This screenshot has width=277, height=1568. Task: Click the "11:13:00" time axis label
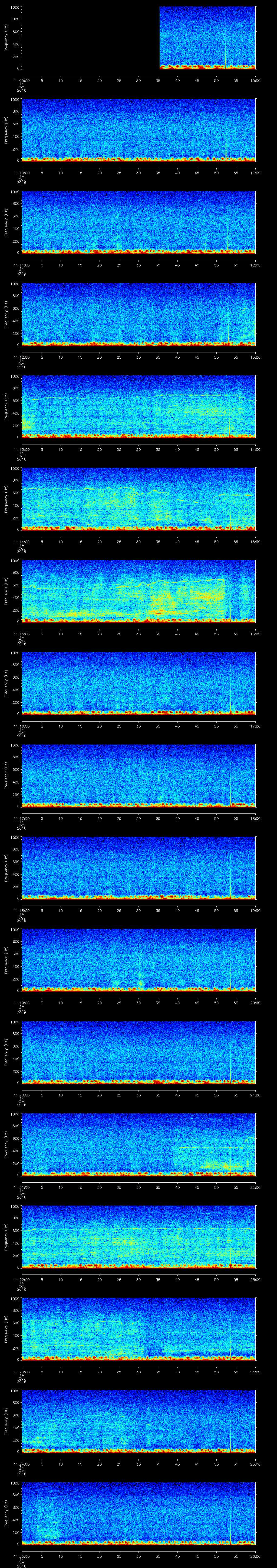pyautogui.click(x=21, y=449)
